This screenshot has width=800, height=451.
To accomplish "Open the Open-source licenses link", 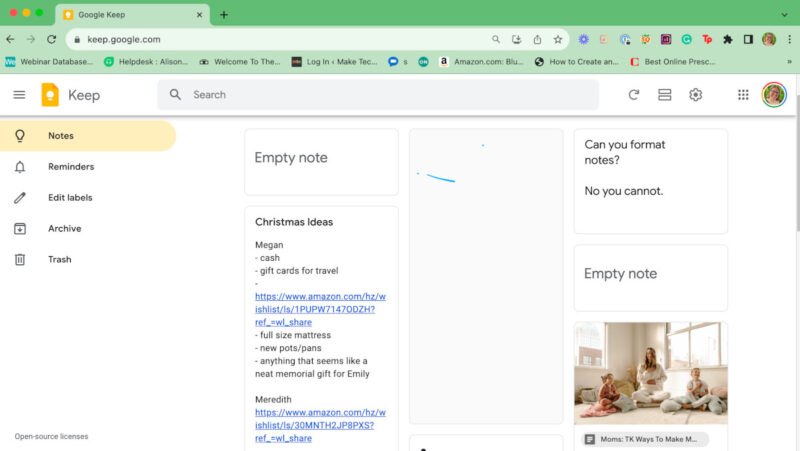I will pos(51,437).
